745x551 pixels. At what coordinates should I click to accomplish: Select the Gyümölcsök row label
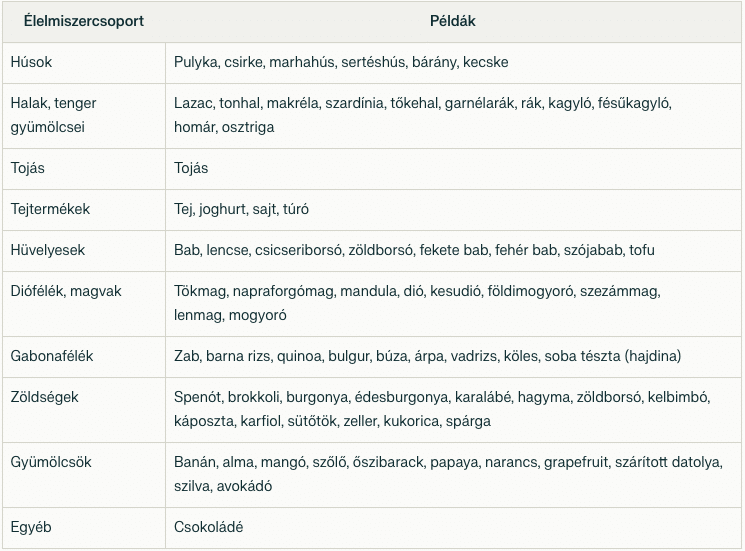click(x=50, y=462)
